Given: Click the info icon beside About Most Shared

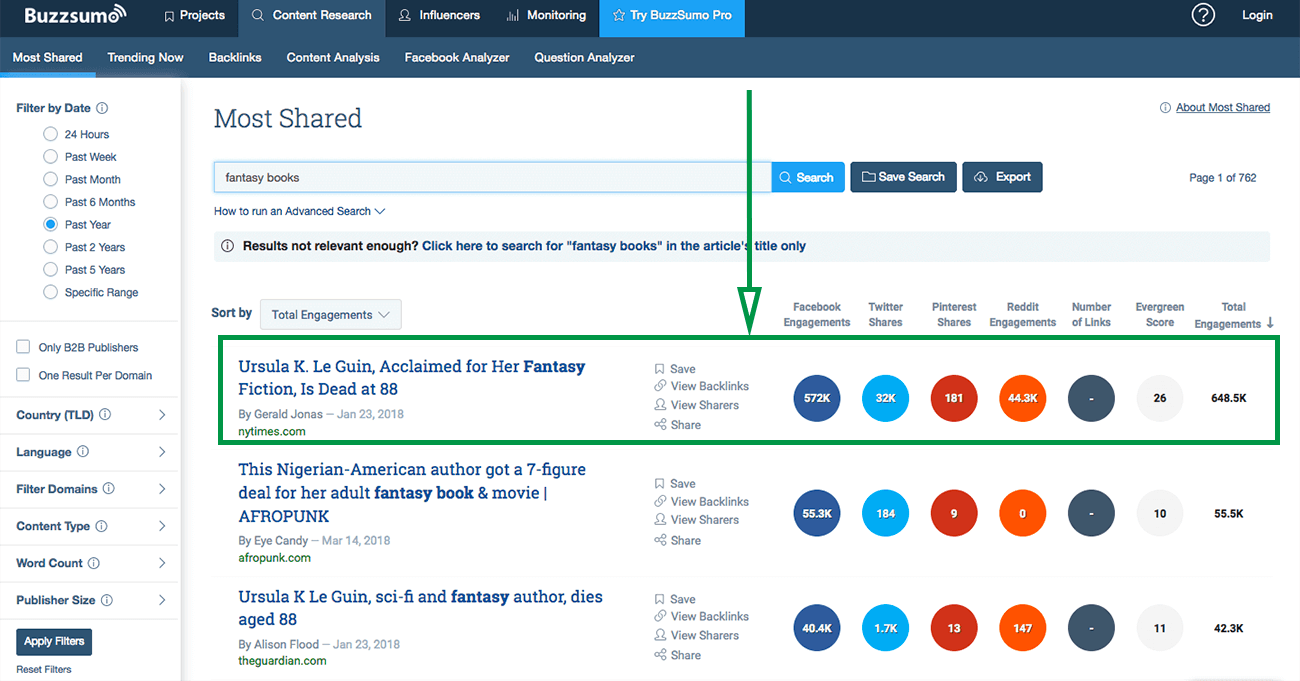Looking at the screenshot, I should (1165, 107).
